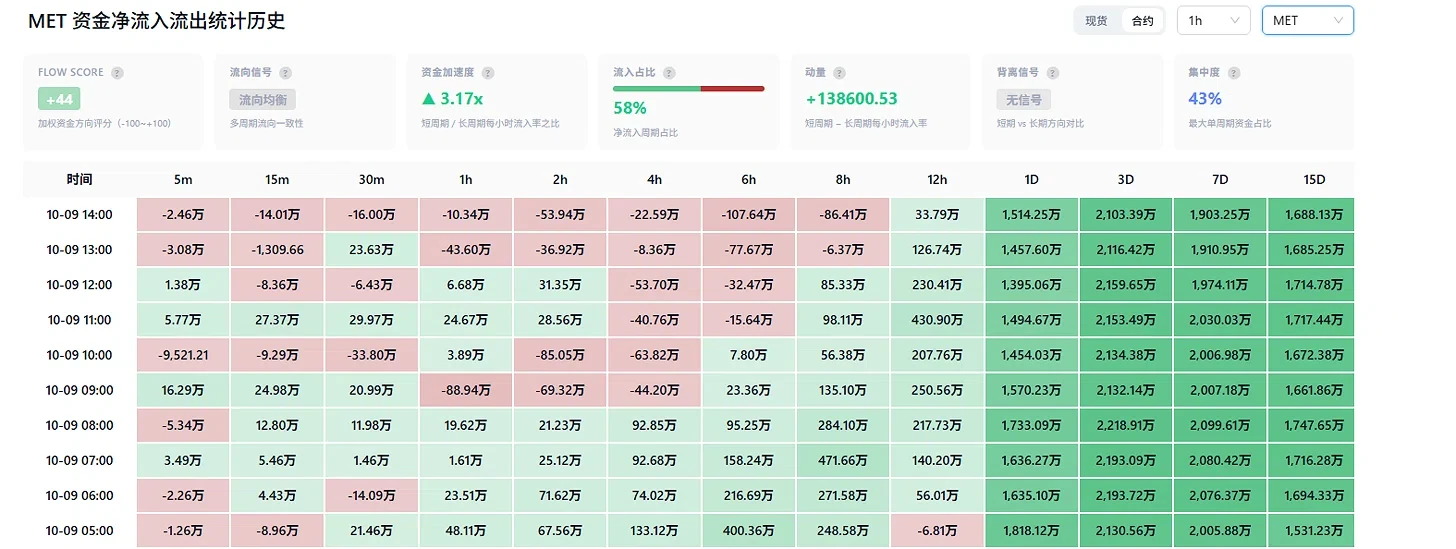Click the 无信号 divergence badge
Screen dimensions: 1456x549
1023,100
